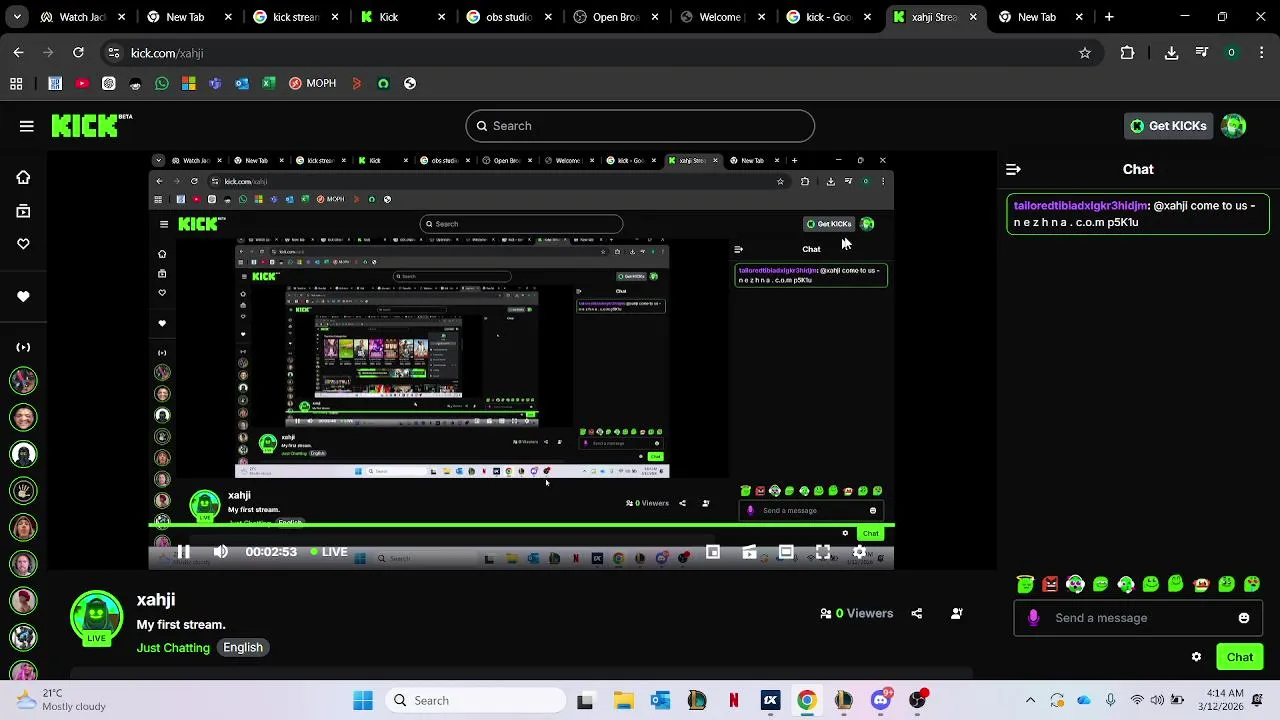The image size is (1280, 720).
Task: Open Netflix from taskbar
Action: tap(733, 701)
